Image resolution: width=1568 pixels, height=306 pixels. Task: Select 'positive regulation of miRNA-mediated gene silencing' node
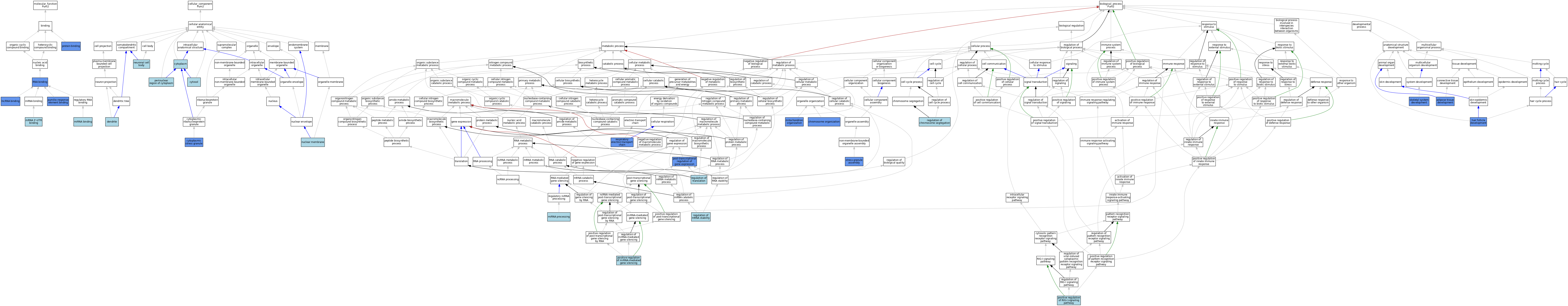(629, 260)
